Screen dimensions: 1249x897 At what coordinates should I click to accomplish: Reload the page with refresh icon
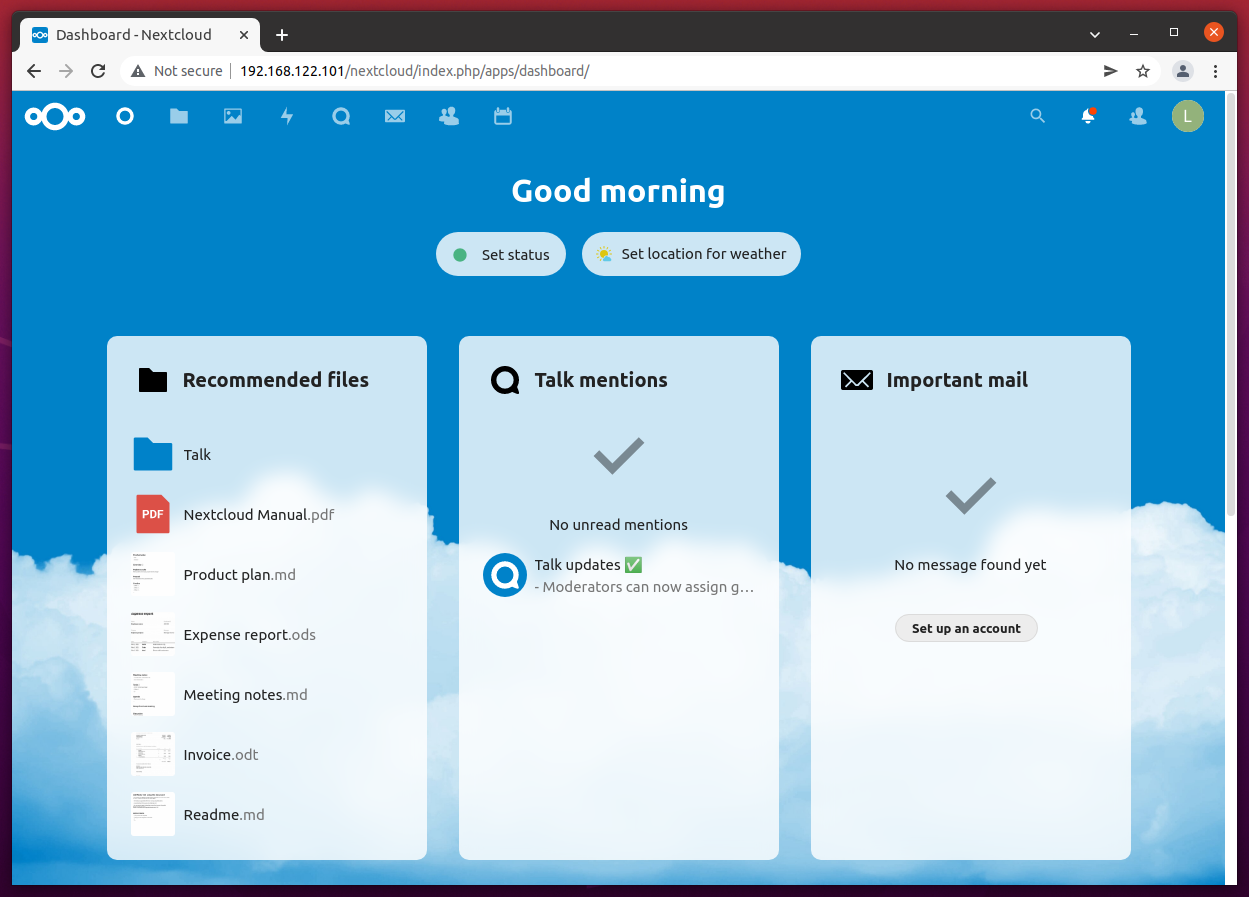point(98,71)
